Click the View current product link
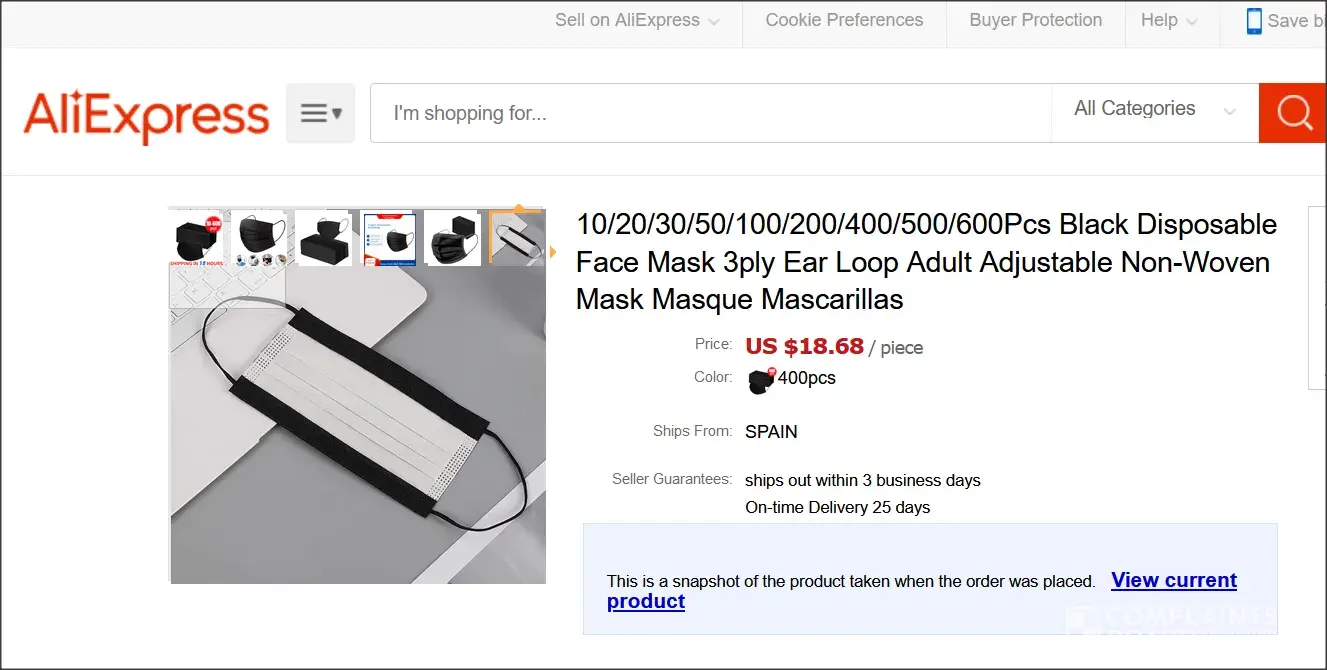The height and width of the screenshot is (670, 1327). point(1173,581)
